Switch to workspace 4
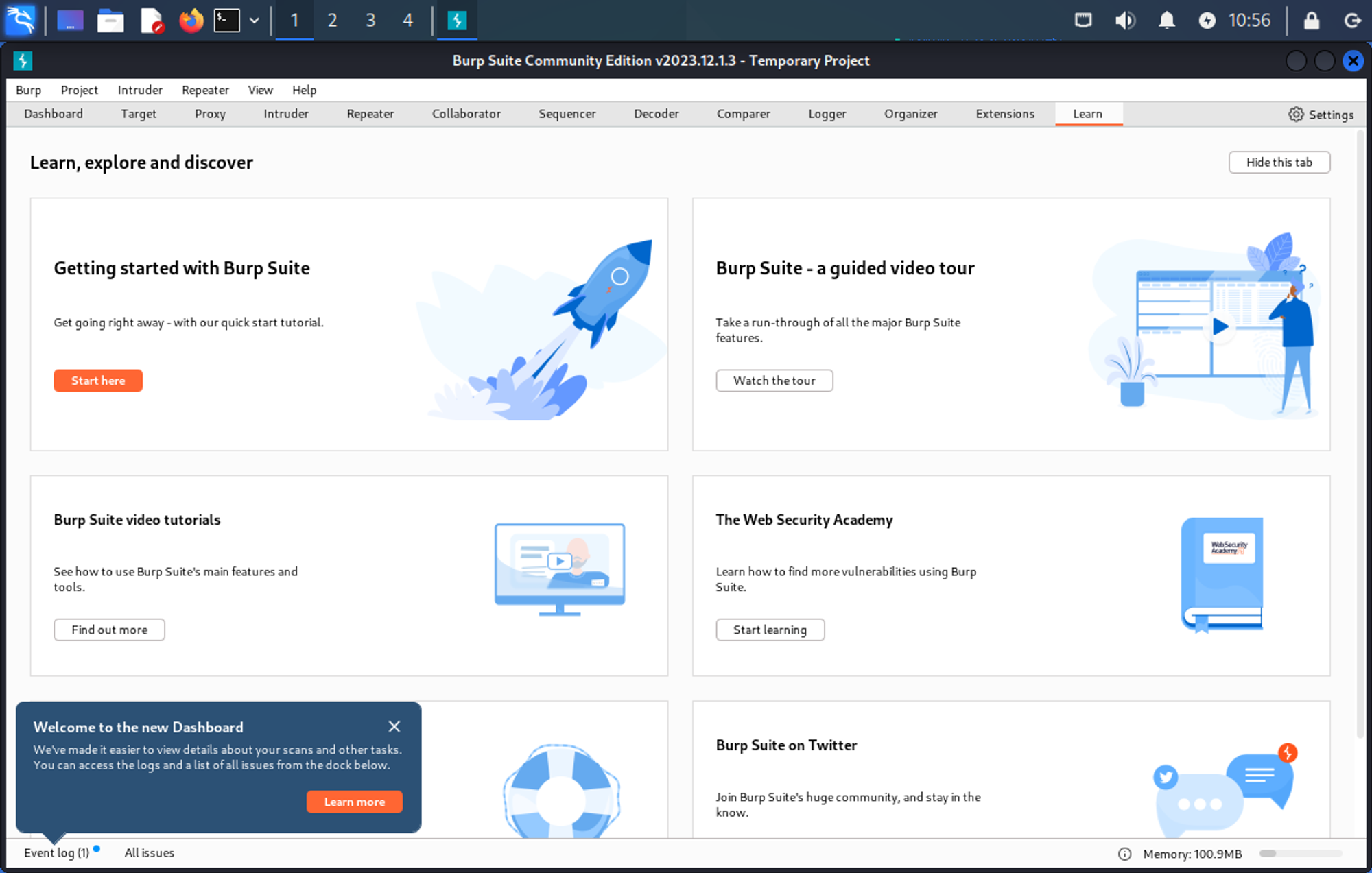Screen dimensions: 1372x873 pyautogui.click(x=407, y=21)
